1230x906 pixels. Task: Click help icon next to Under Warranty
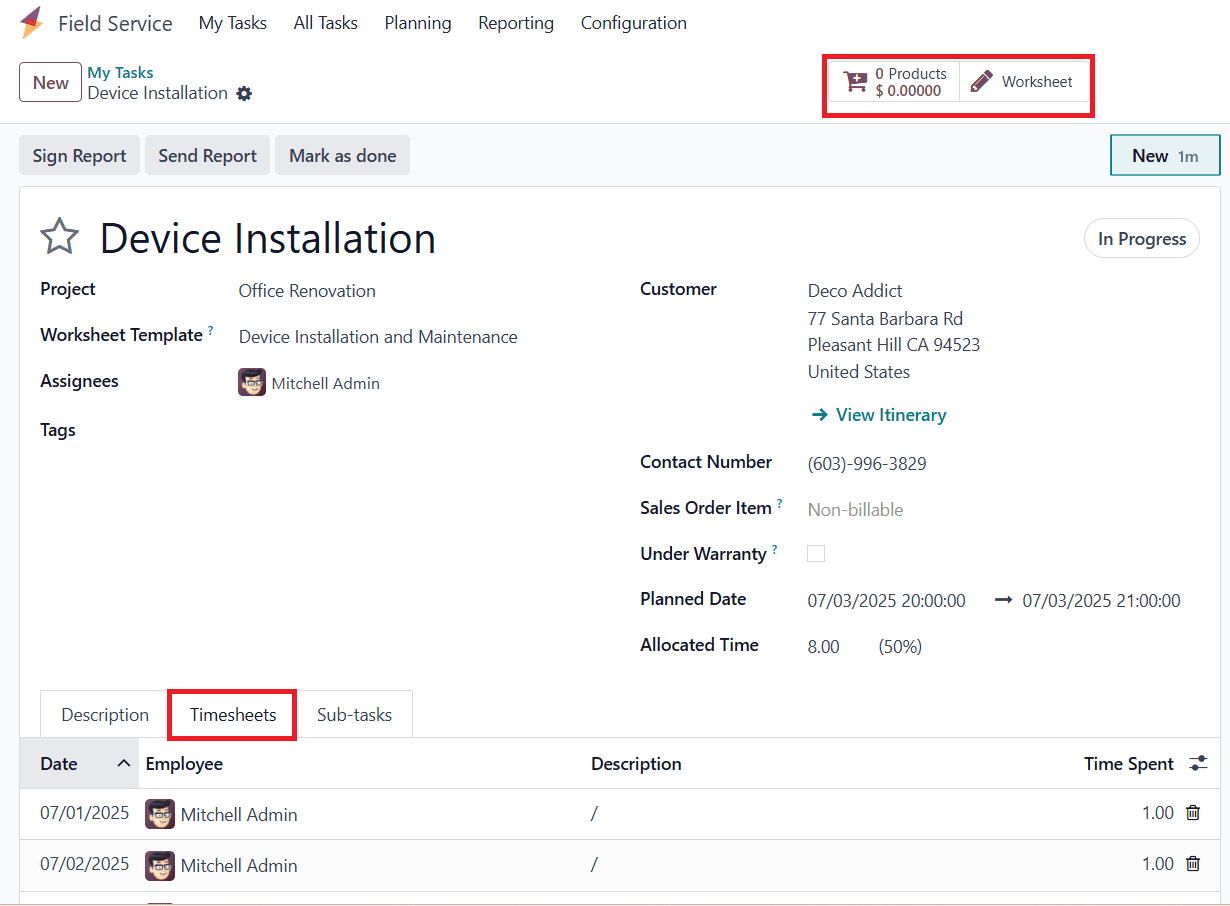click(775, 550)
